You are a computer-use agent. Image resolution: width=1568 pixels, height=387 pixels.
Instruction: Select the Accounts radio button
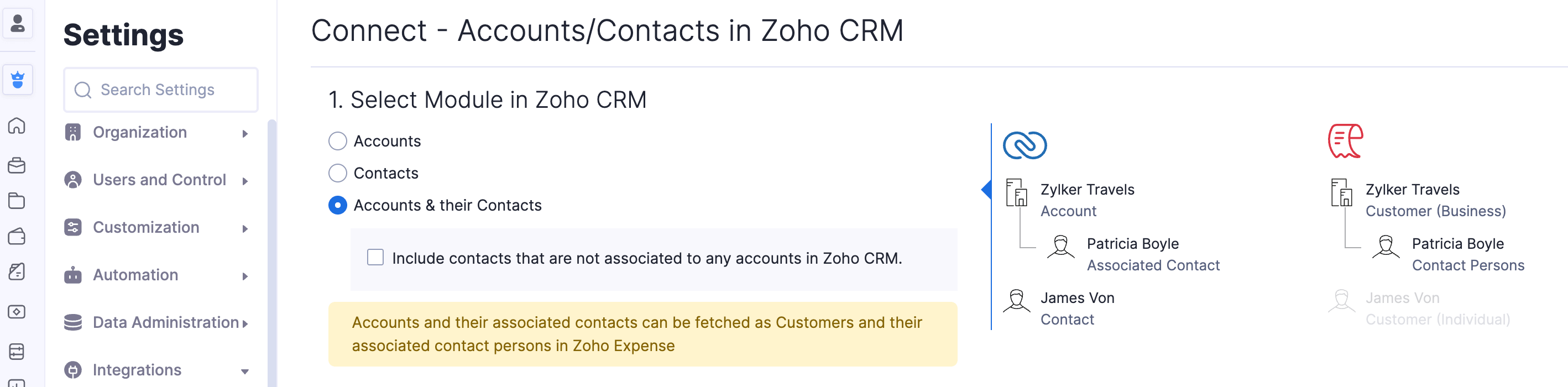point(338,141)
